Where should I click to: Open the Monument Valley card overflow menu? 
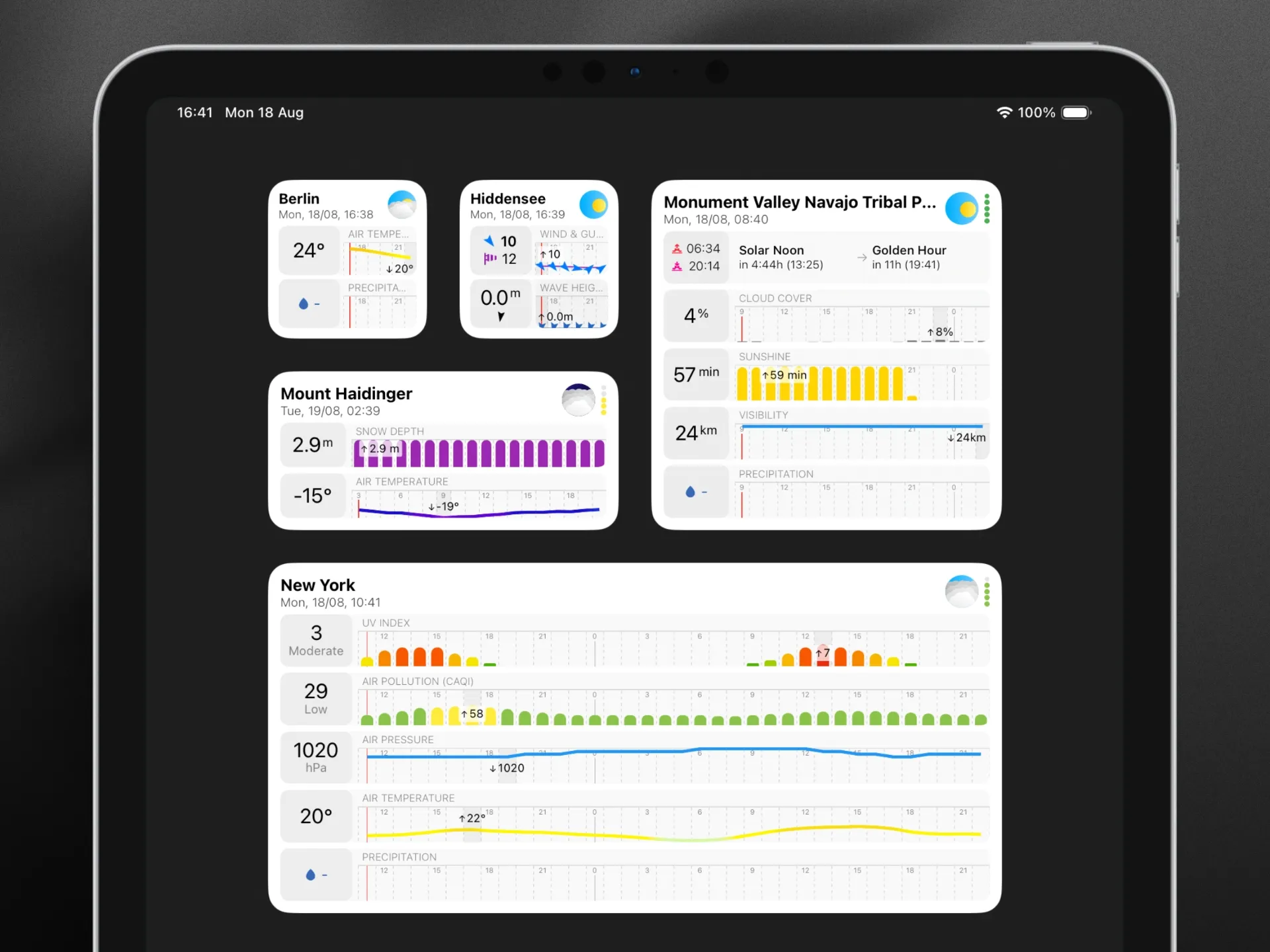pyautogui.click(x=986, y=208)
